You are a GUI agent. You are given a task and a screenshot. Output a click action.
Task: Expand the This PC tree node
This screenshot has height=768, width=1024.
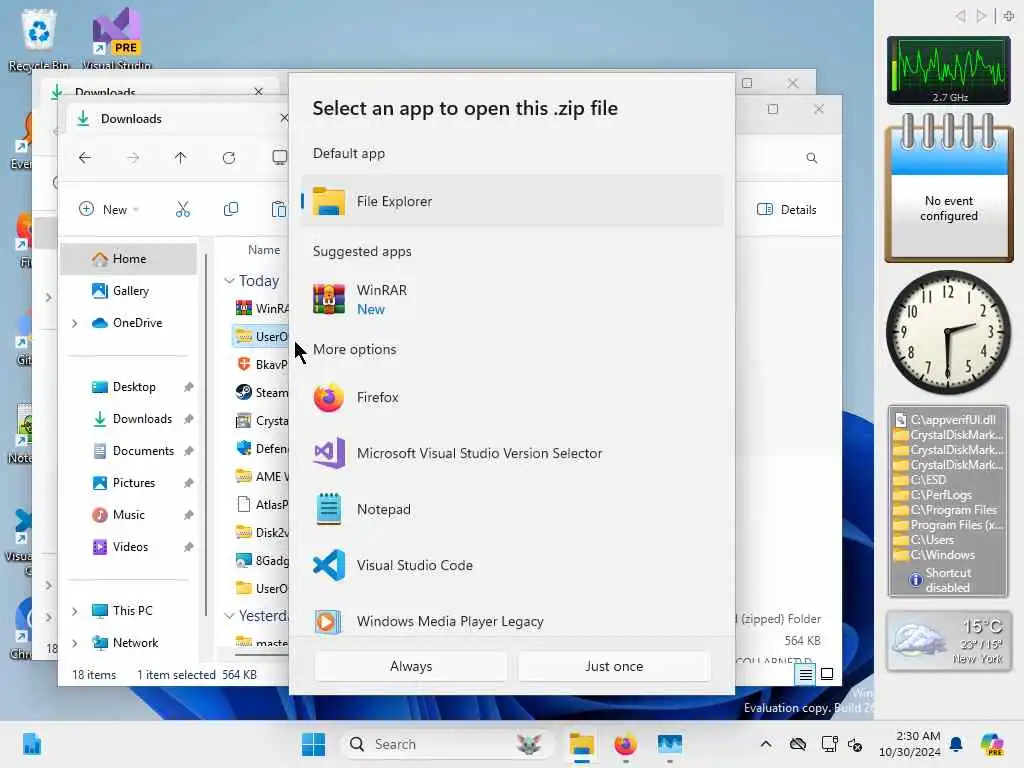click(x=74, y=611)
